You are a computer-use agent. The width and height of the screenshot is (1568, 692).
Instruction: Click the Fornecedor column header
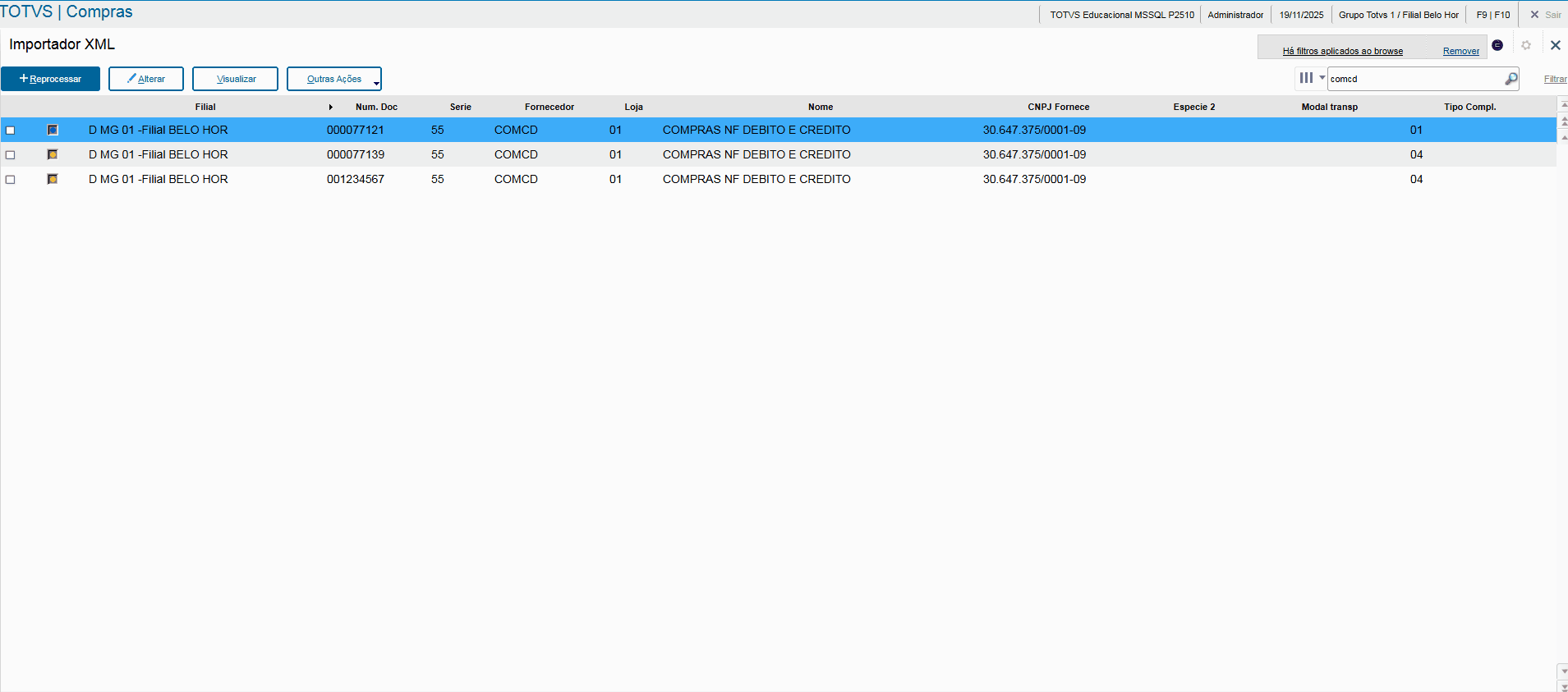[549, 107]
